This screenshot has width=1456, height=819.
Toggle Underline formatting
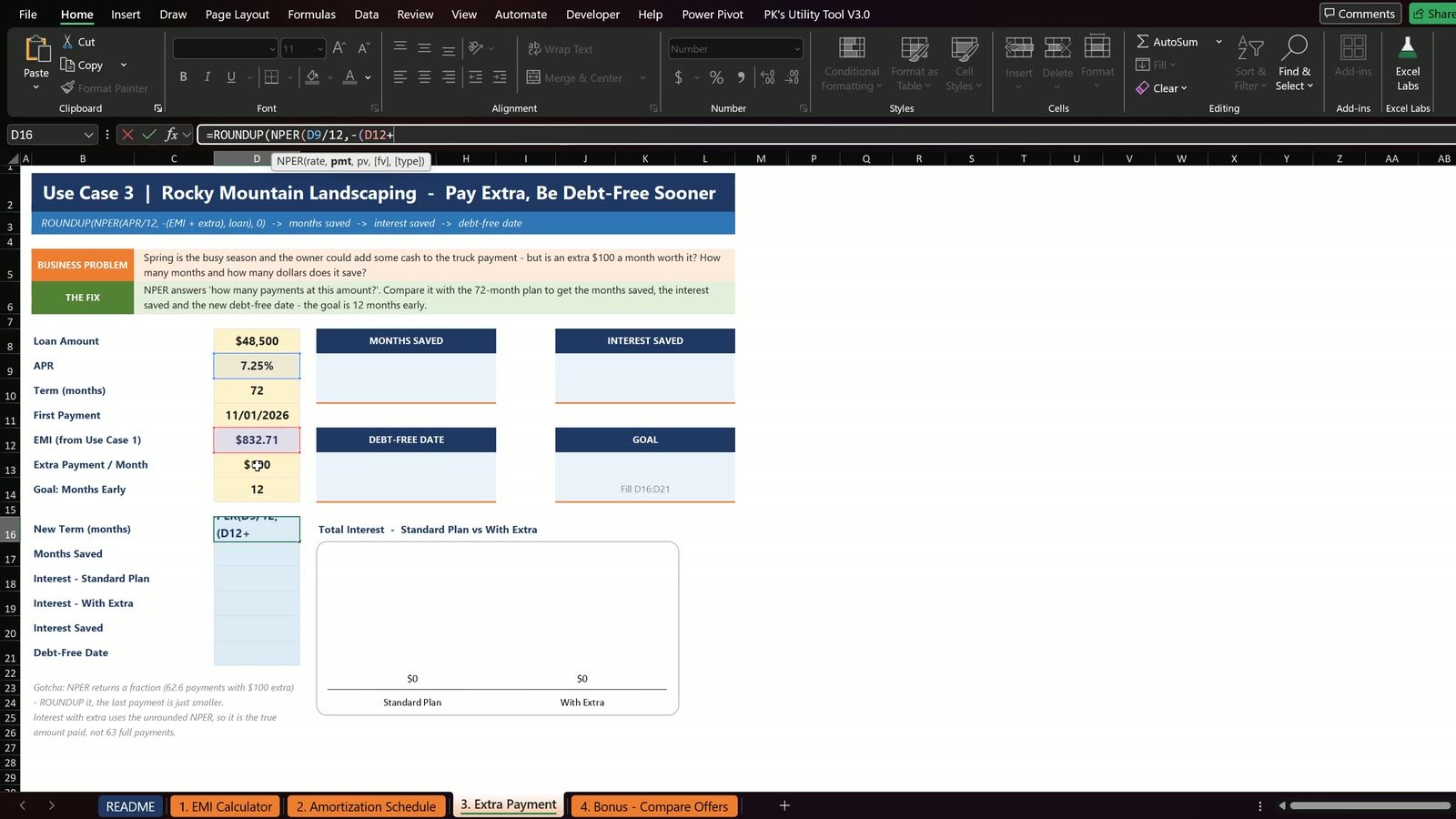(231, 77)
